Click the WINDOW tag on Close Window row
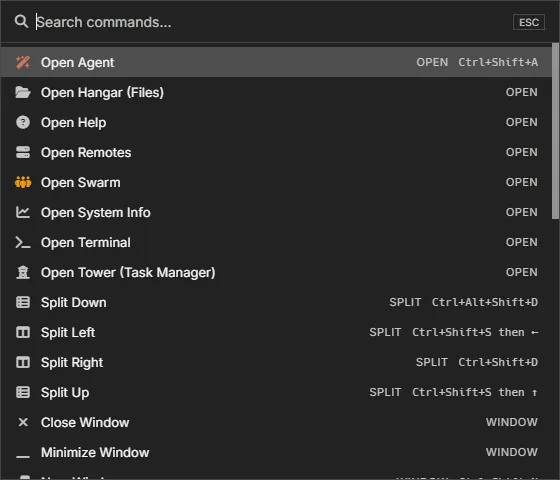560x480 pixels. 511,422
